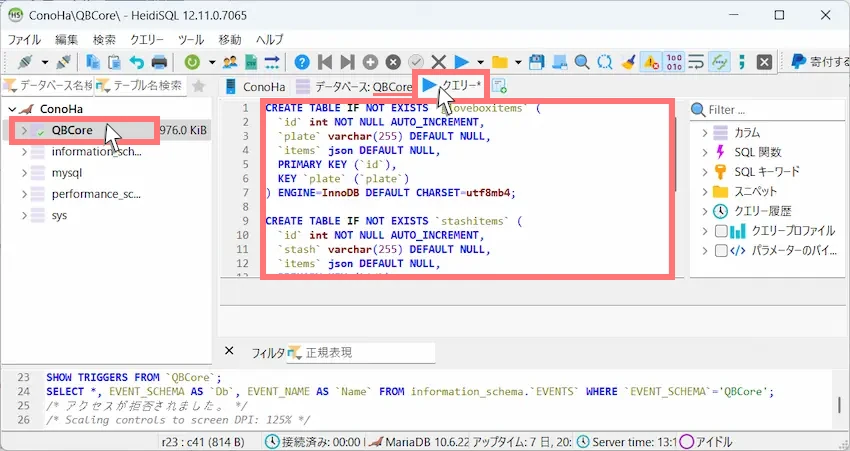The height and width of the screenshot is (451, 850).
Task: Expand the performance_sc... database node
Action: point(24,194)
